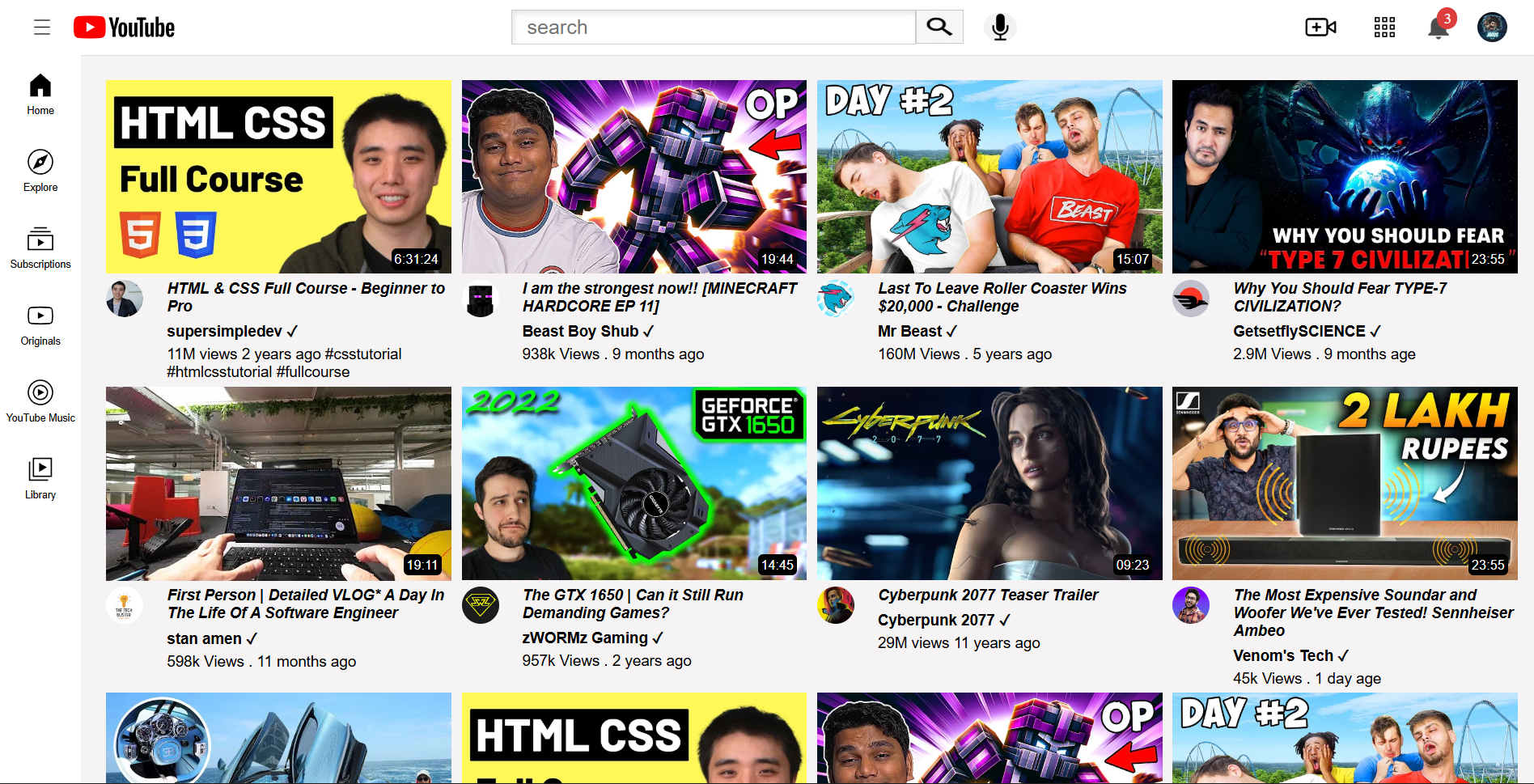Go to Home in sidebar
Image resolution: width=1534 pixels, height=784 pixels.
click(40, 94)
